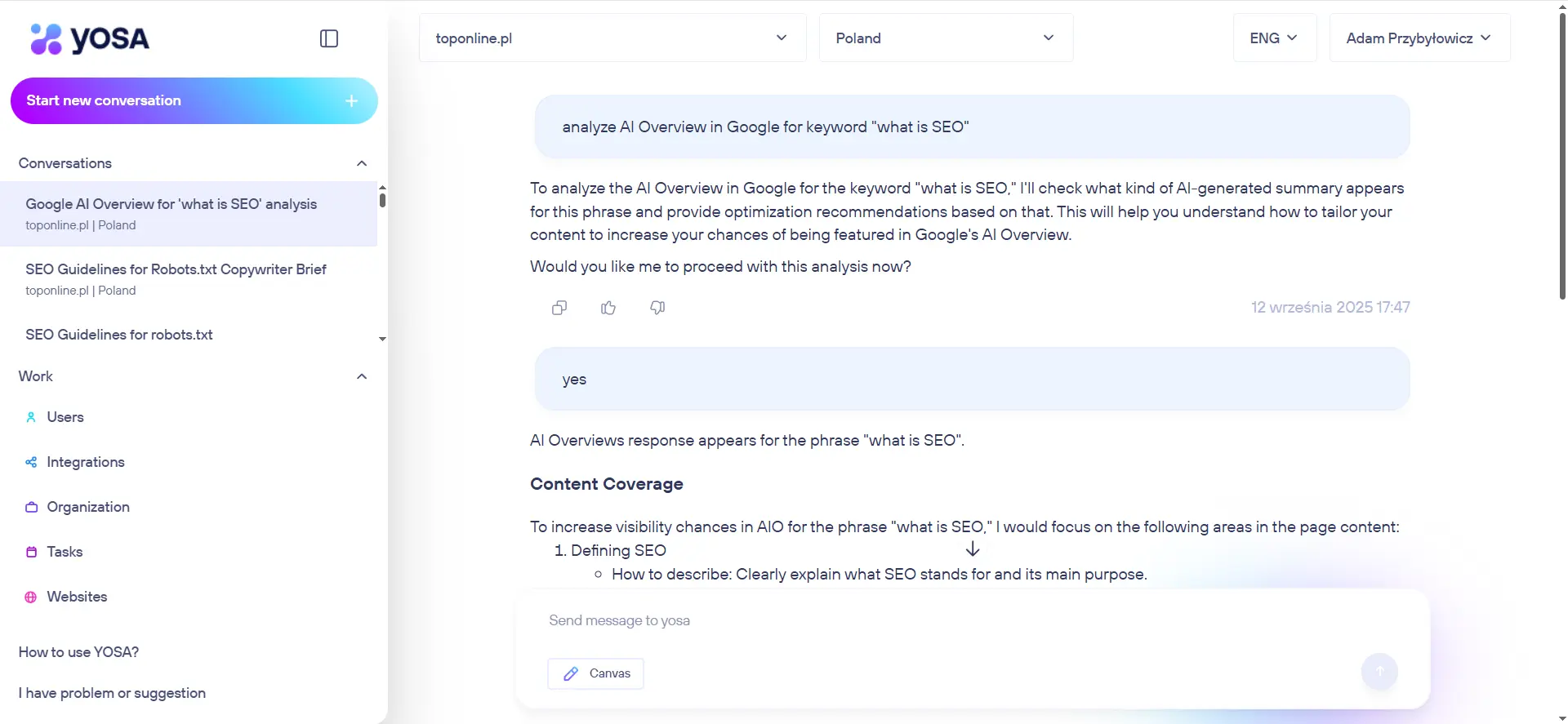
Task: Click the YOSA logo
Action: pyautogui.click(x=90, y=38)
